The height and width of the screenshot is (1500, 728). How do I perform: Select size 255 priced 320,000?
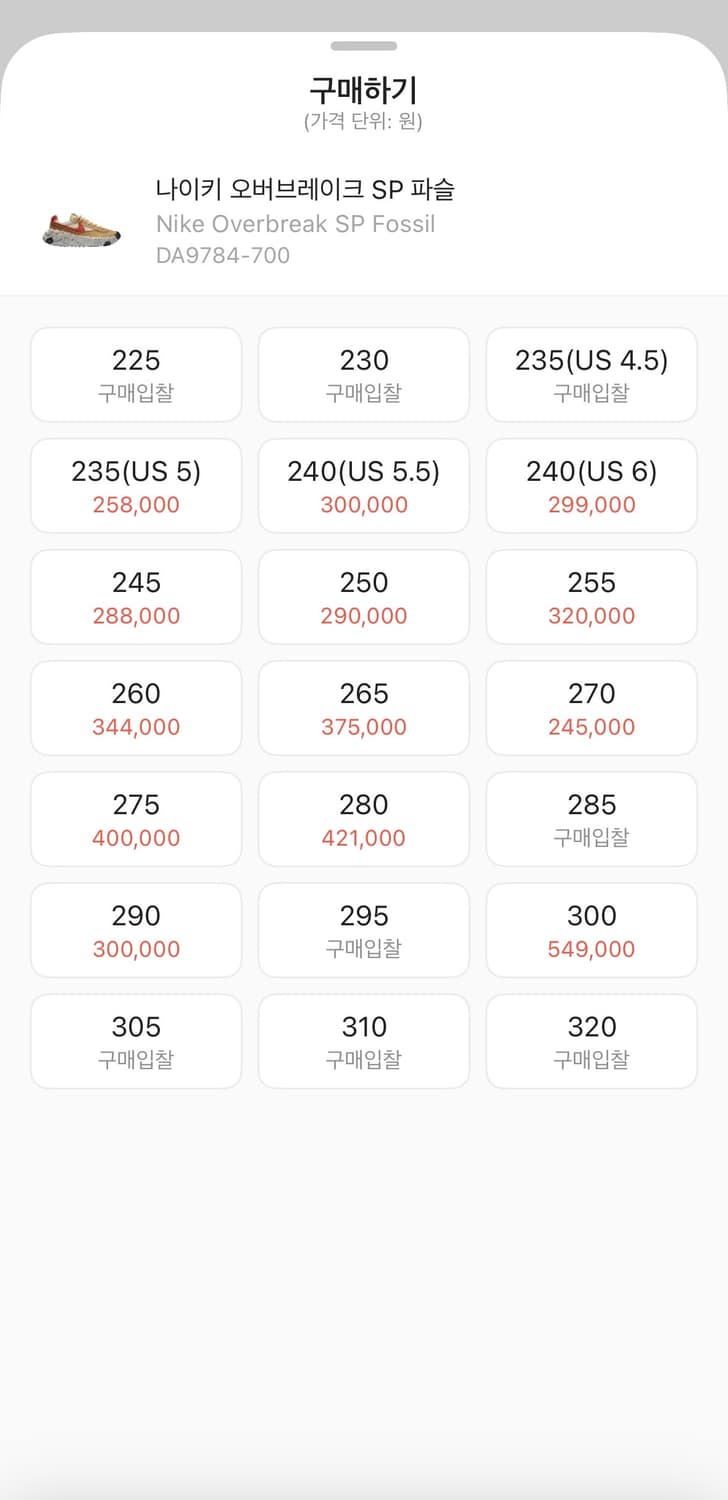coord(591,597)
